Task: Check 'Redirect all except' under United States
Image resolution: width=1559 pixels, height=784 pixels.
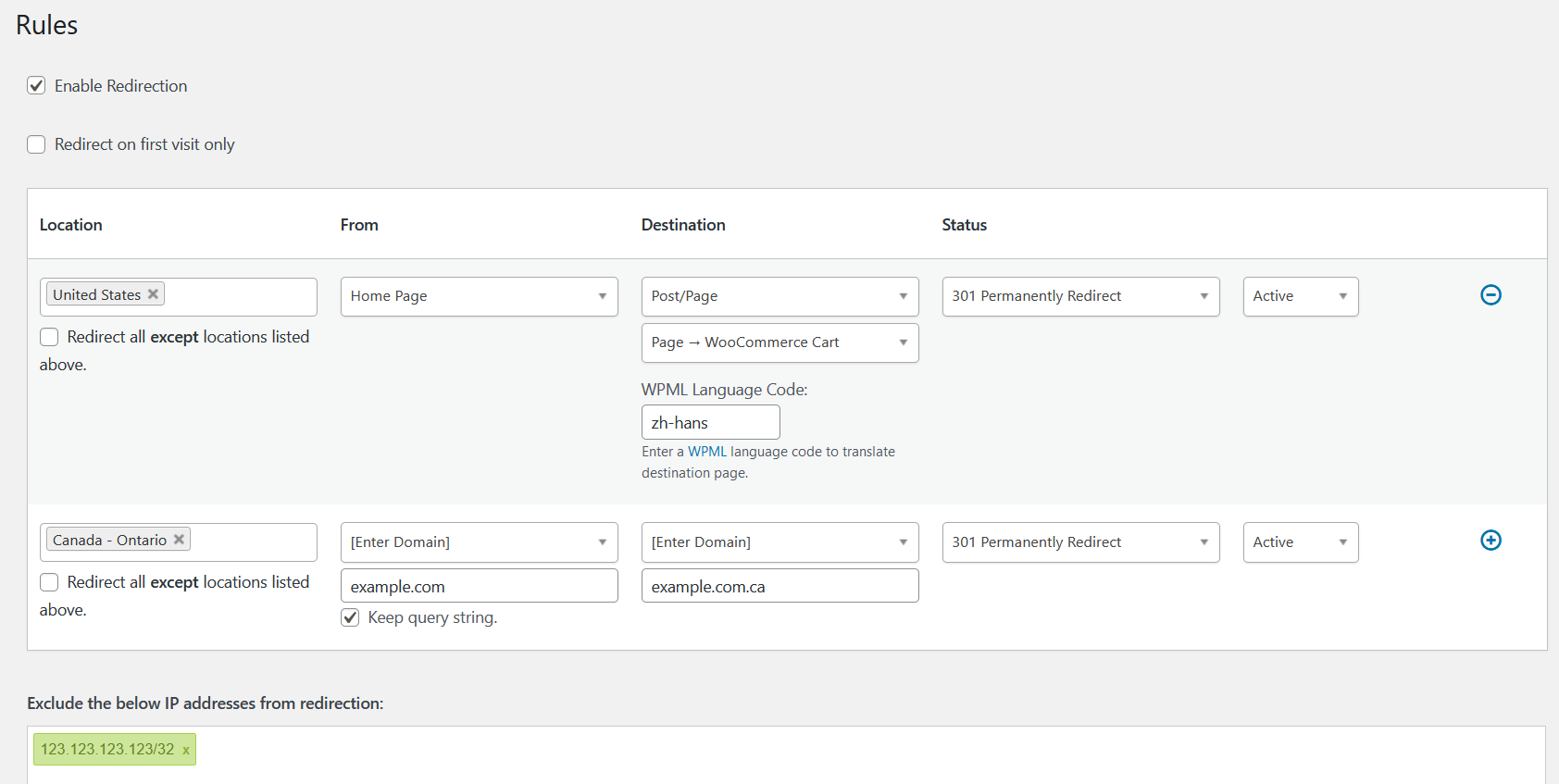Action: [x=49, y=337]
